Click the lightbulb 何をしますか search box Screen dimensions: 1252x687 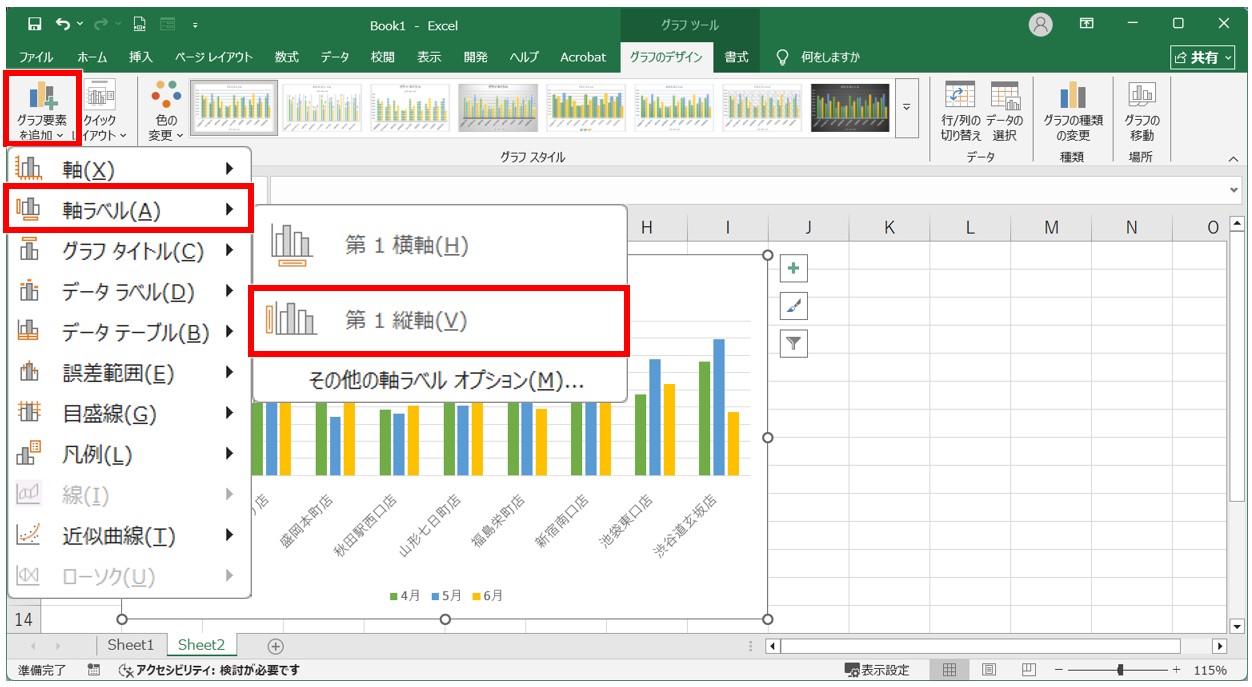(x=818, y=57)
